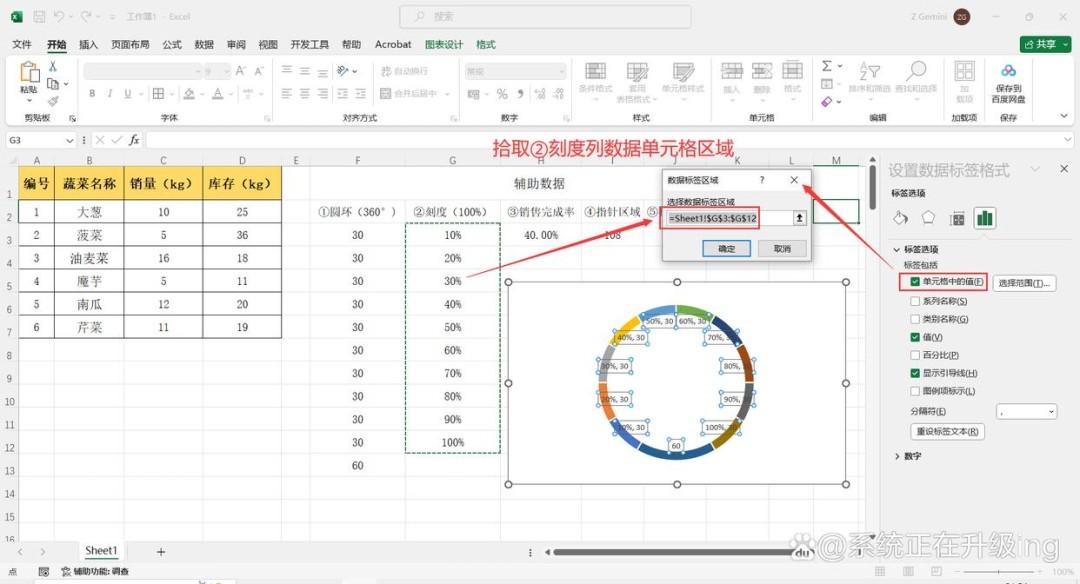Click 确定 in the data label range dialog
The height and width of the screenshot is (584, 1080).
click(x=726, y=249)
